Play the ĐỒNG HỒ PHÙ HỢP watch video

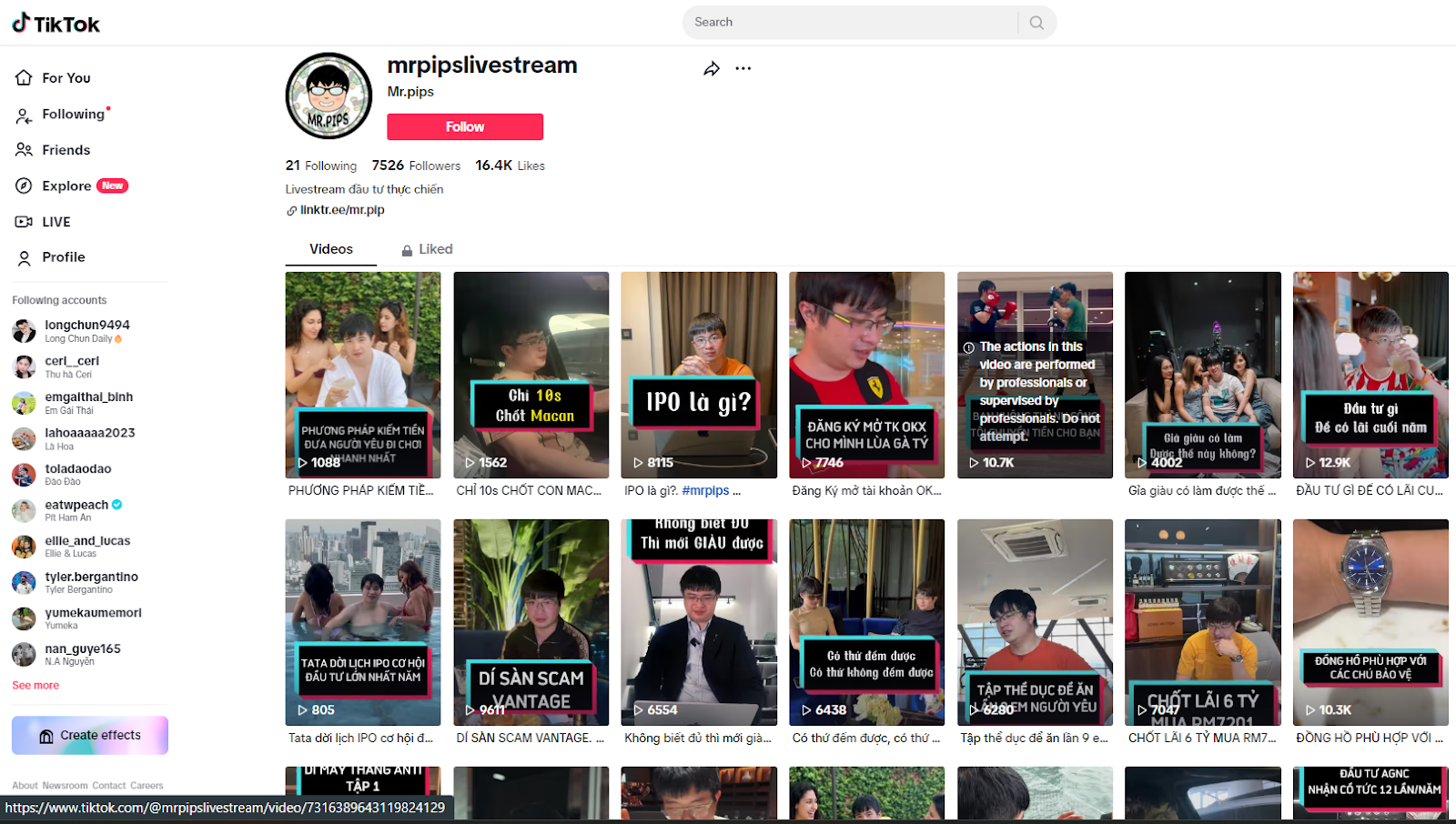pos(1370,622)
